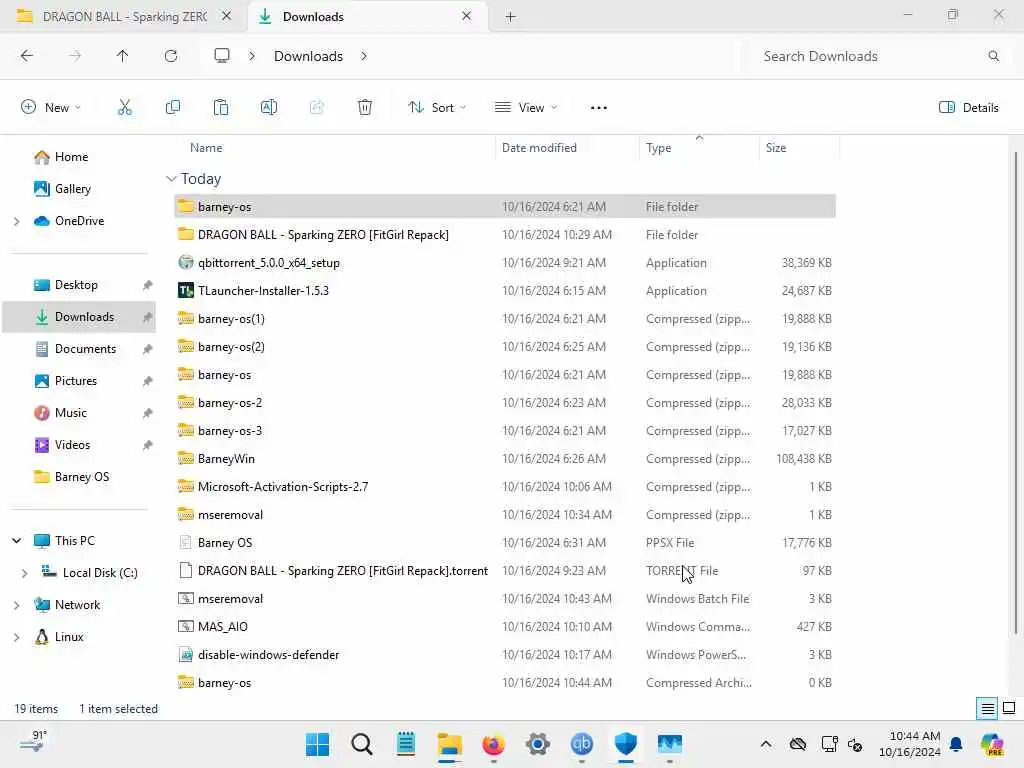Click chevron after Downloads in address bar

(364, 56)
